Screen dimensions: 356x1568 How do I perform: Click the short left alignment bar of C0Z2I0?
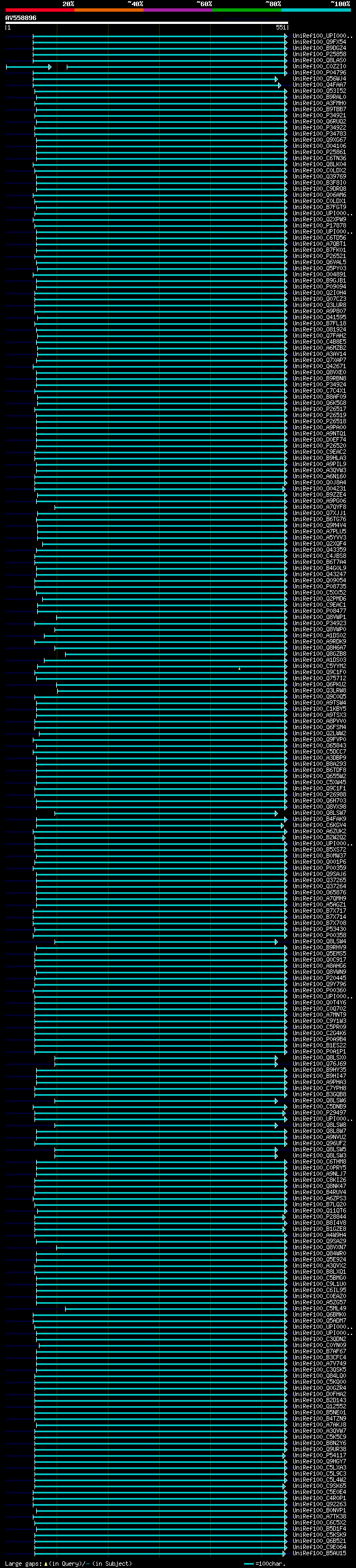28,66
